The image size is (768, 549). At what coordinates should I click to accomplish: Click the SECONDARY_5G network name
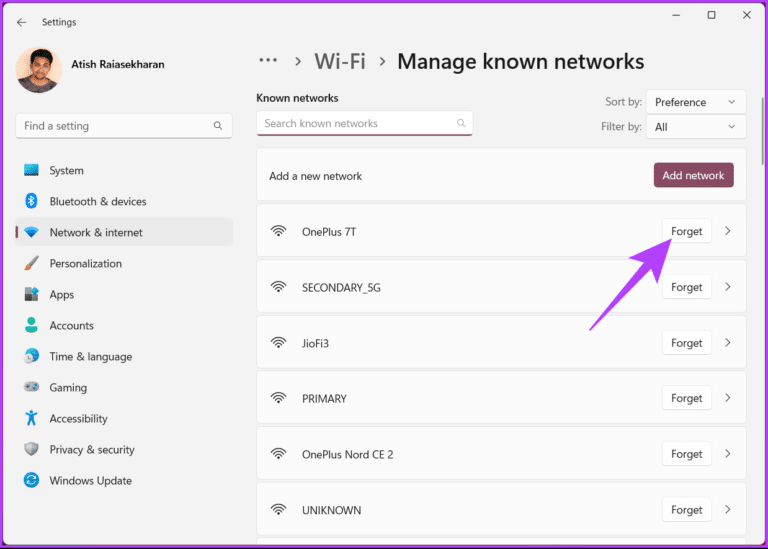tap(341, 287)
